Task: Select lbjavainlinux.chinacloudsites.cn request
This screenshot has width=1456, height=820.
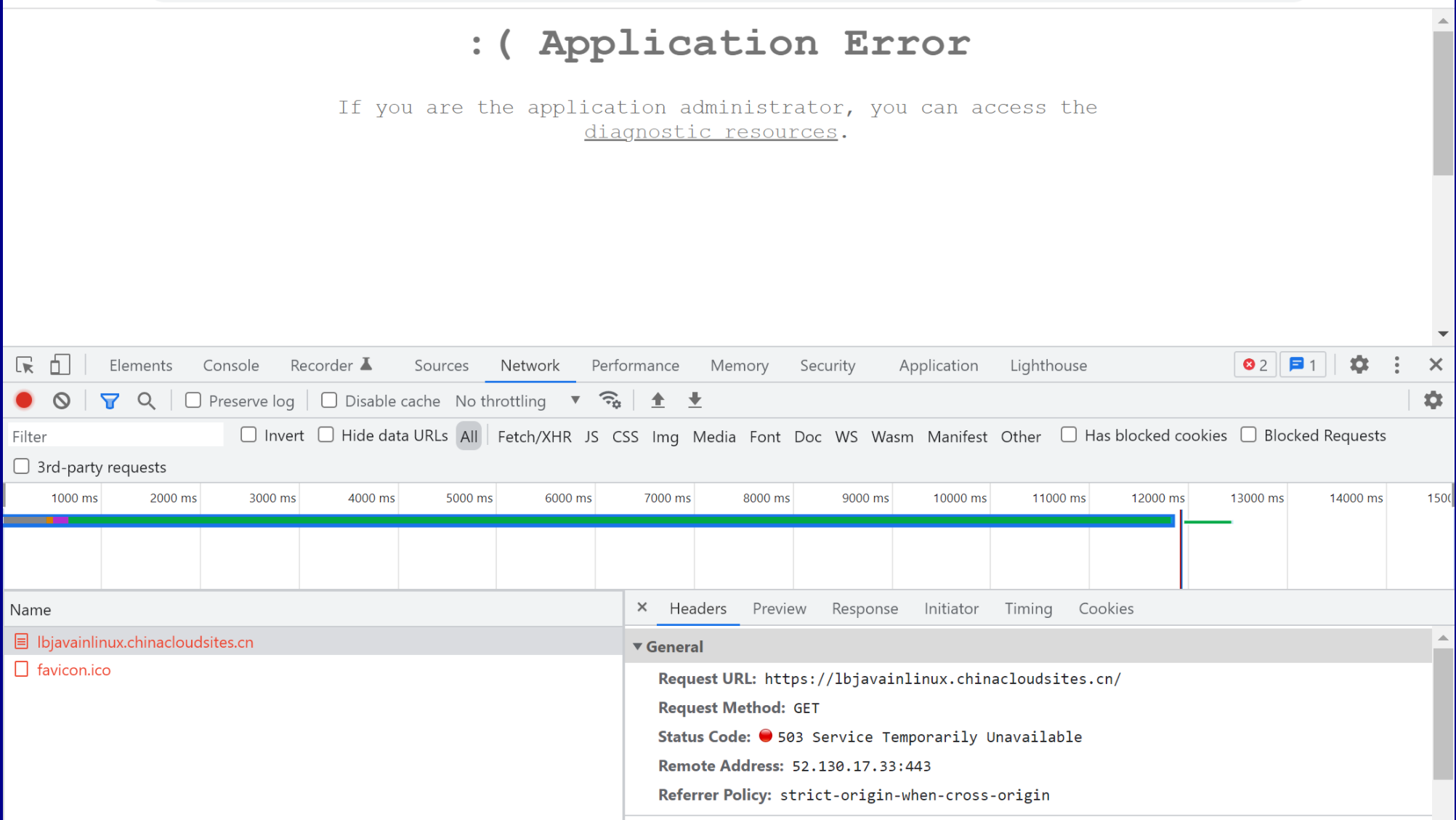Action: point(145,641)
